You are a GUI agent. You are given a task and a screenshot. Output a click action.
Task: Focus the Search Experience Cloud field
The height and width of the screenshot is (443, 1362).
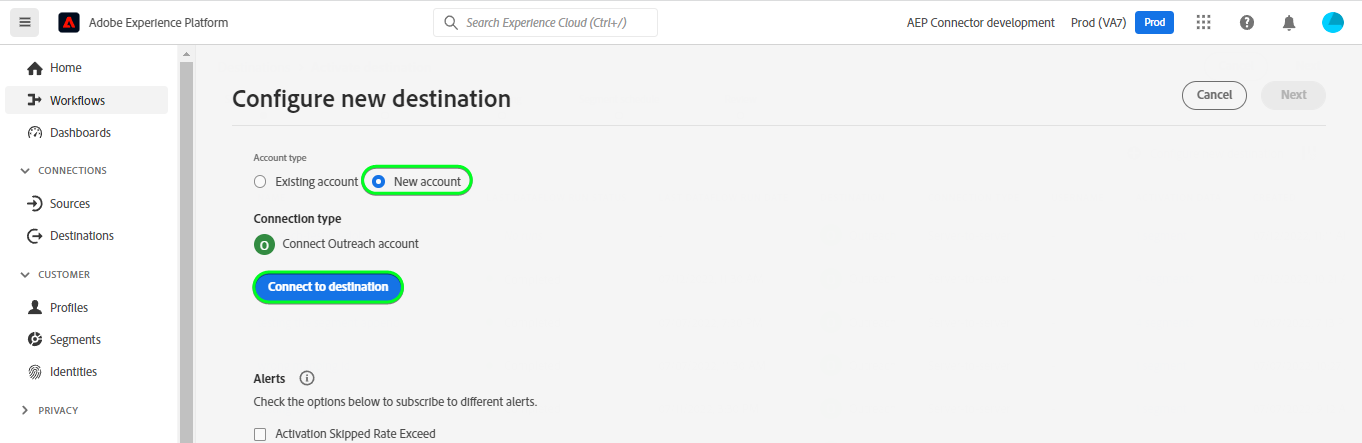pos(546,22)
